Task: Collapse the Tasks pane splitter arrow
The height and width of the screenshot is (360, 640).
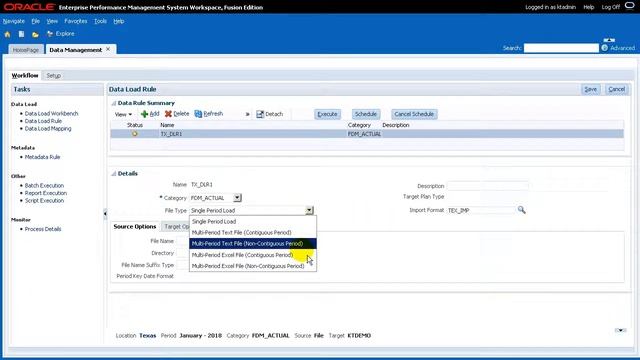Action: 105,213
